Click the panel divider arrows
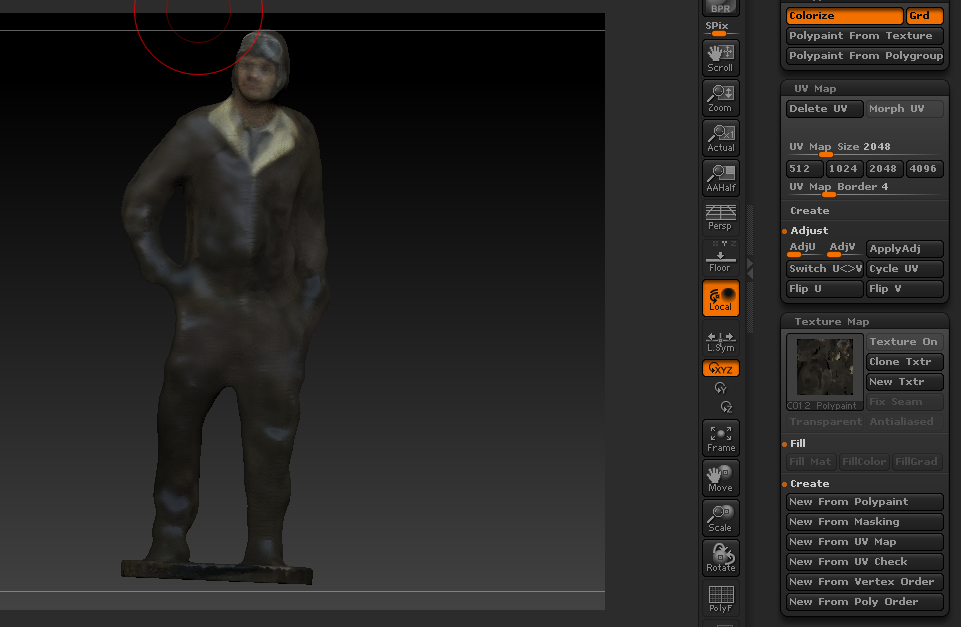961x627 pixels. (x=750, y=268)
